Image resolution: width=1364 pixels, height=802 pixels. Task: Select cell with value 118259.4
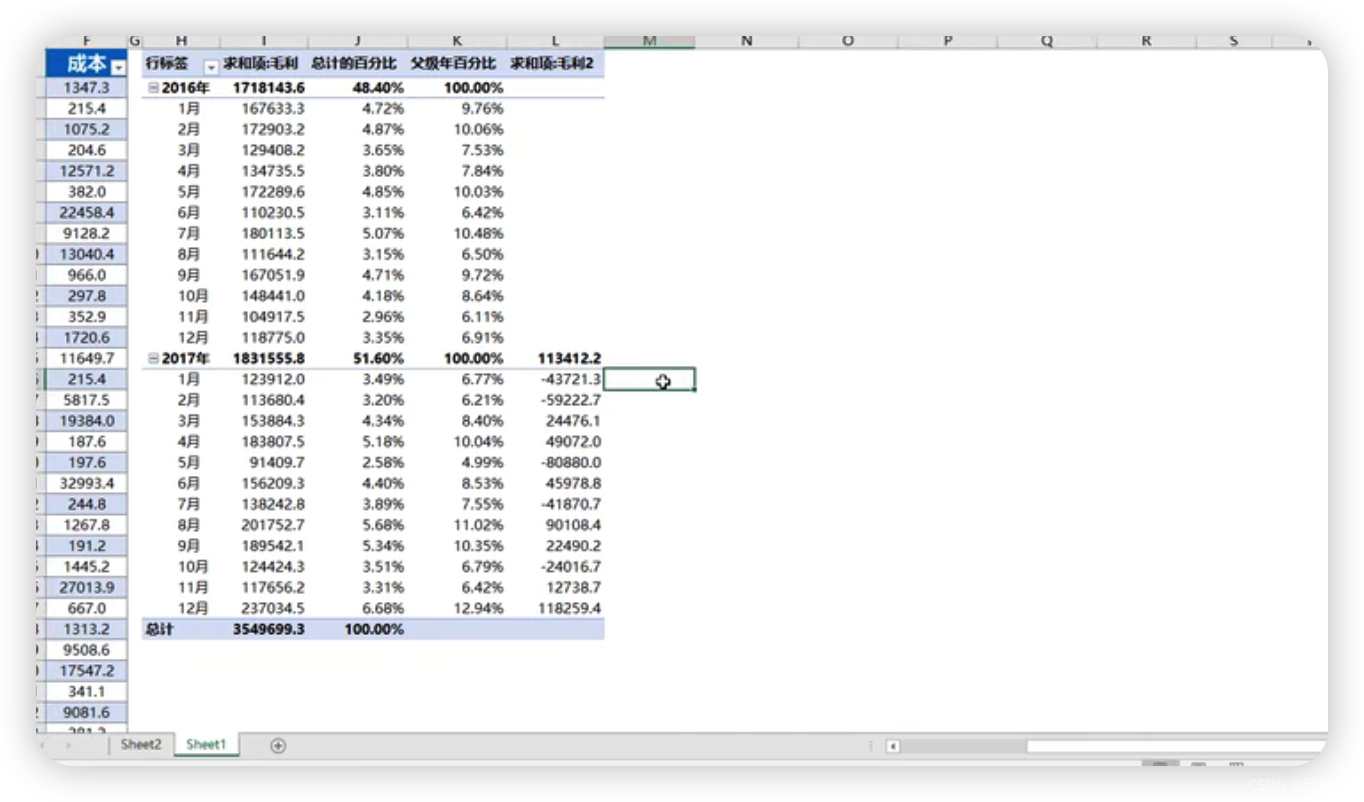(x=555, y=608)
